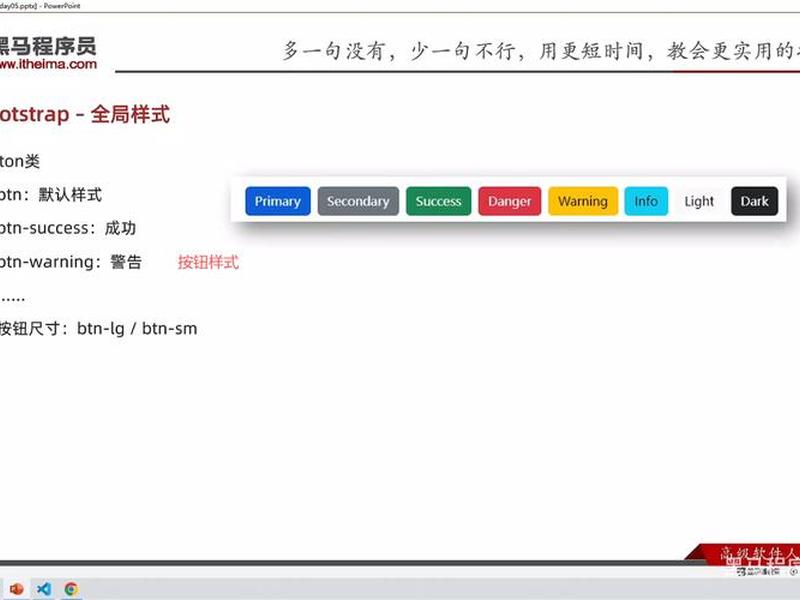Click the Light button sample
Image resolution: width=800 pixels, height=600 pixels.
(699, 201)
